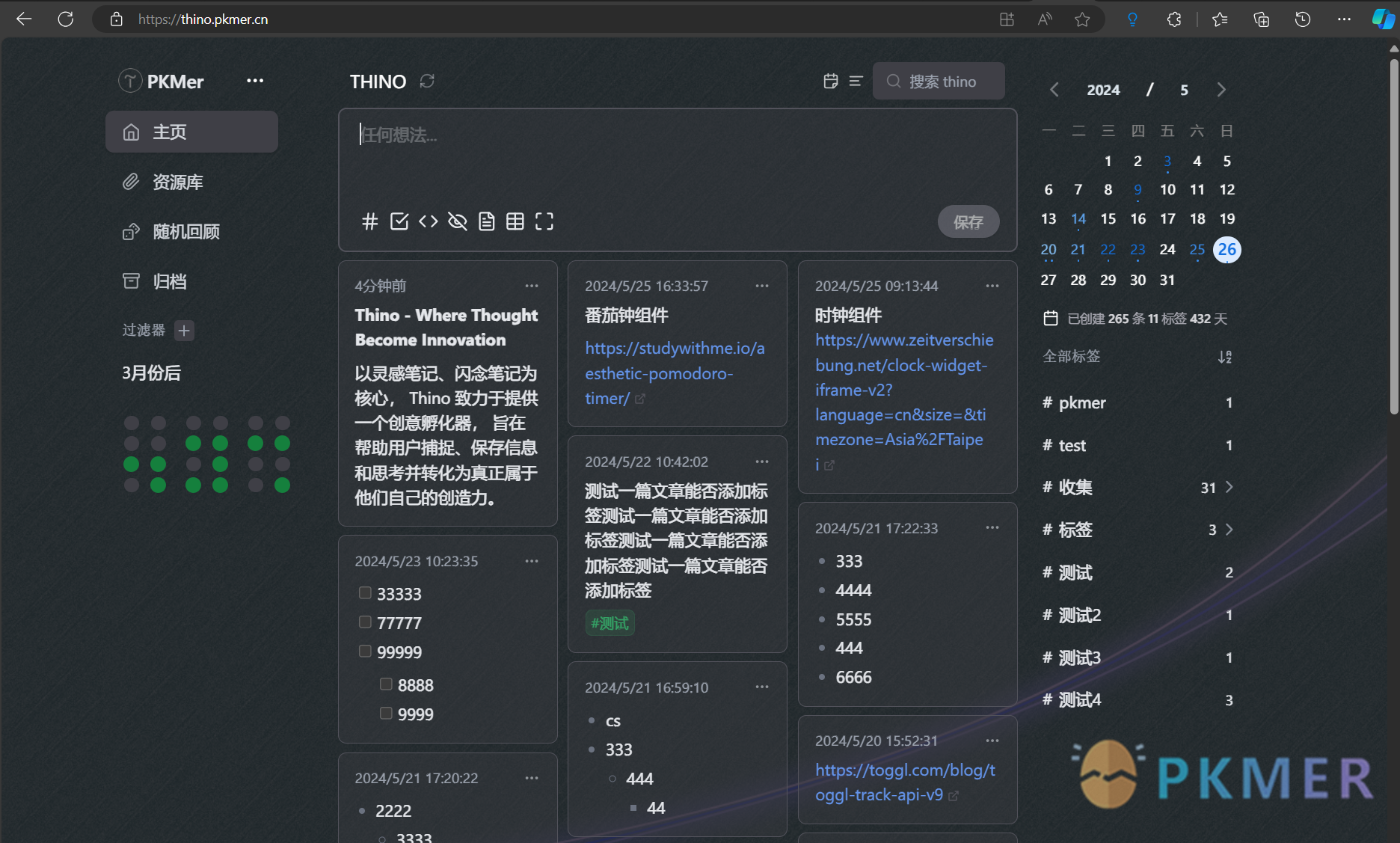Click the browser address bar URL
The height and width of the screenshot is (843, 1400).
(203, 19)
